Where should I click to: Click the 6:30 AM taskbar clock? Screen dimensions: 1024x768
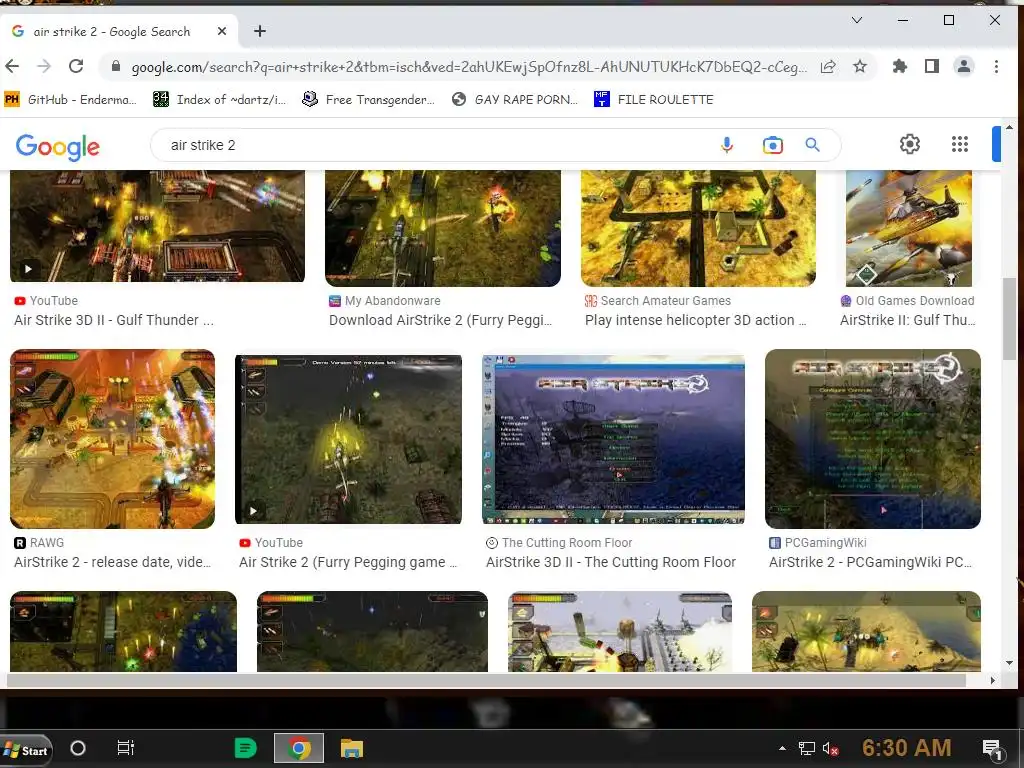coord(906,748)
